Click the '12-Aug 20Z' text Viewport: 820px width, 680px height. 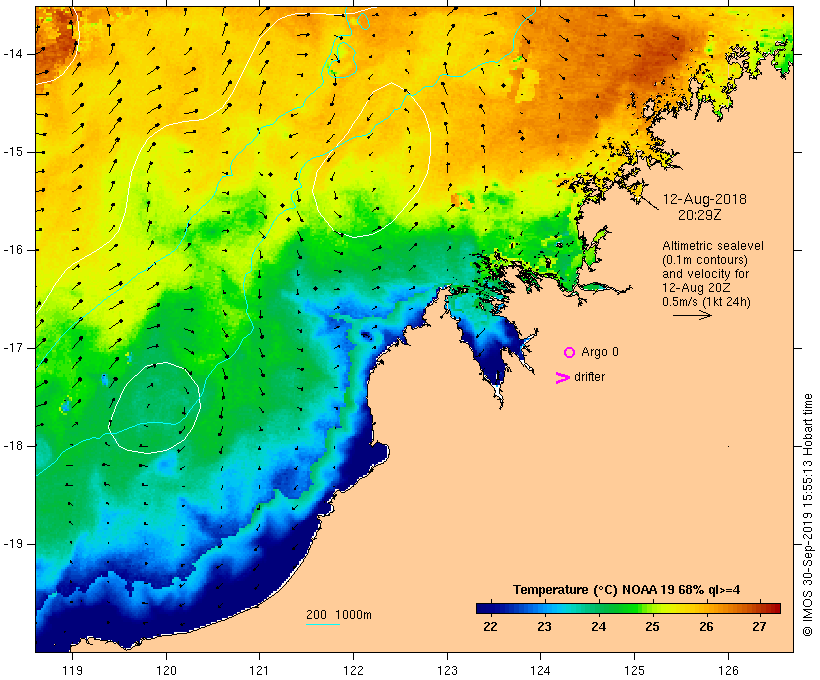pos(696,288)
